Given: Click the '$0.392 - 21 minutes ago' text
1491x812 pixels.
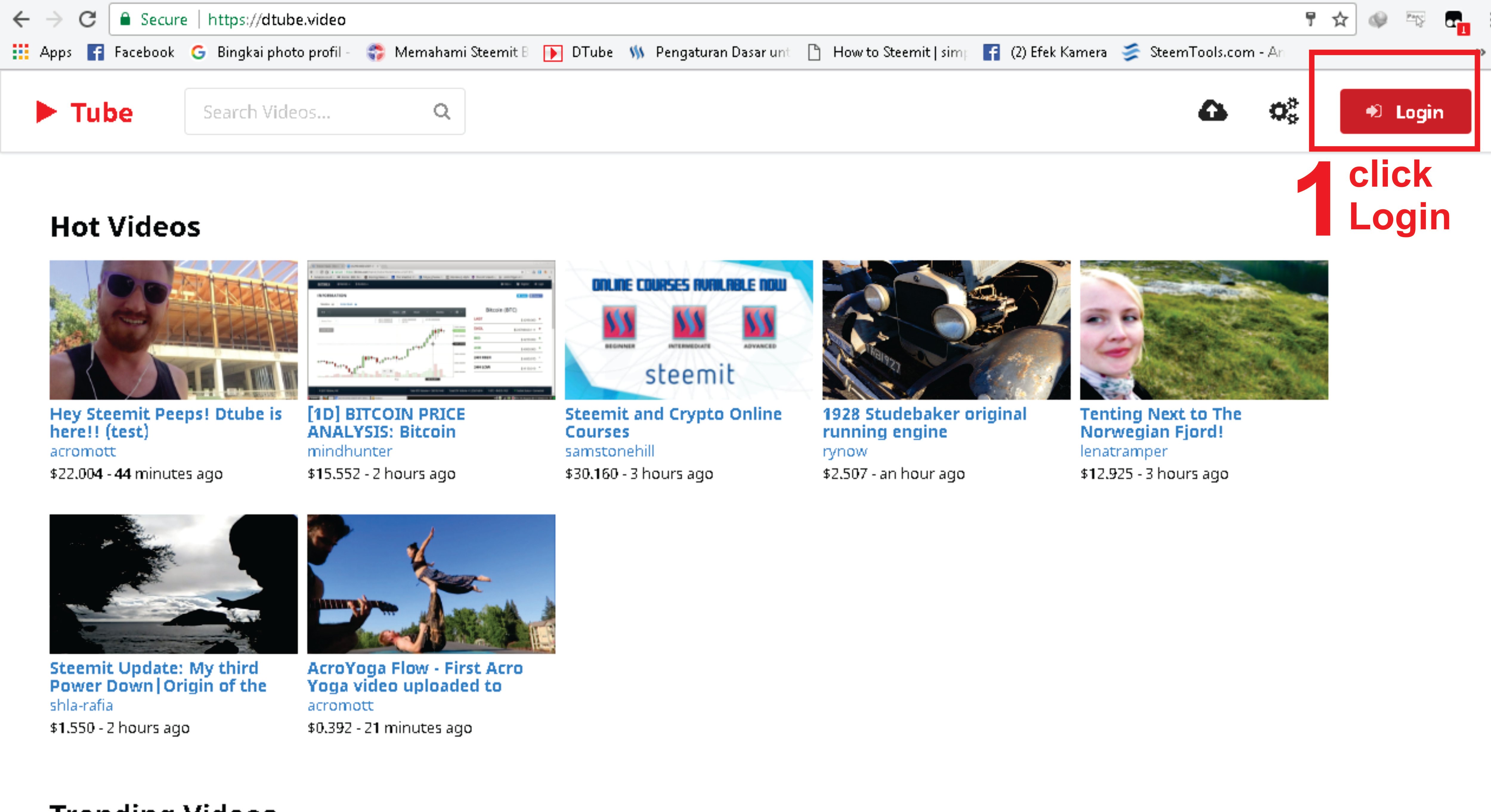Looking at the screenshot, I should pyautogui.click(x=389, y=728).
